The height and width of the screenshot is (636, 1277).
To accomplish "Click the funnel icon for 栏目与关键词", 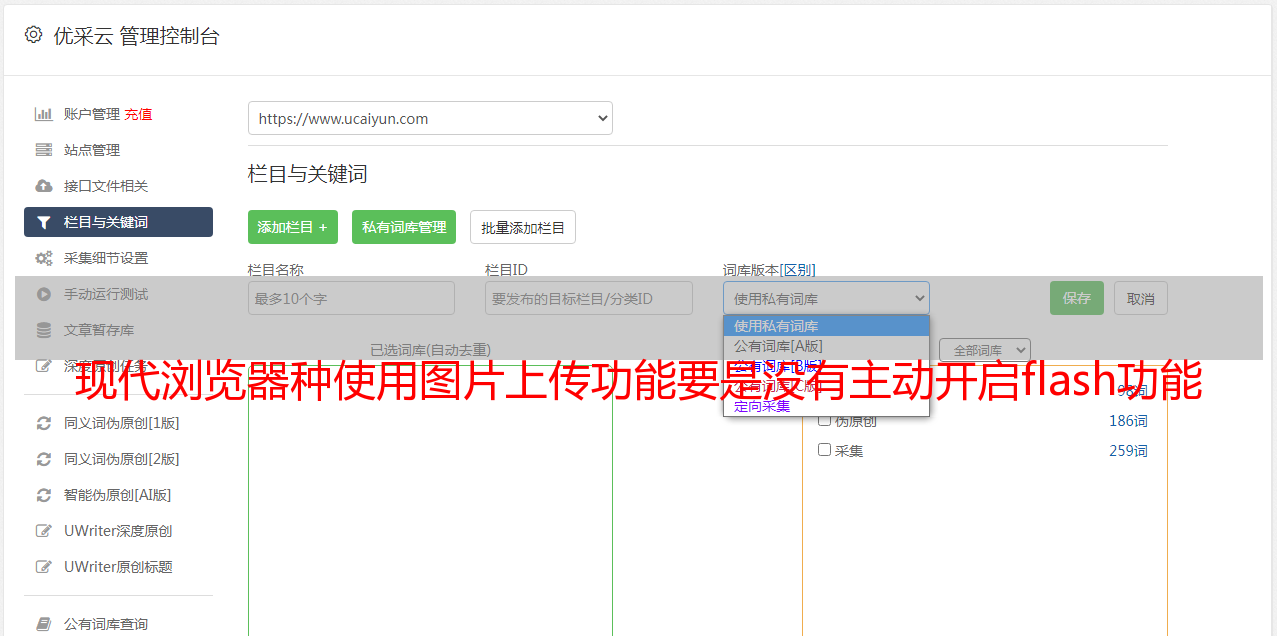I will click(x=44, y=222).
